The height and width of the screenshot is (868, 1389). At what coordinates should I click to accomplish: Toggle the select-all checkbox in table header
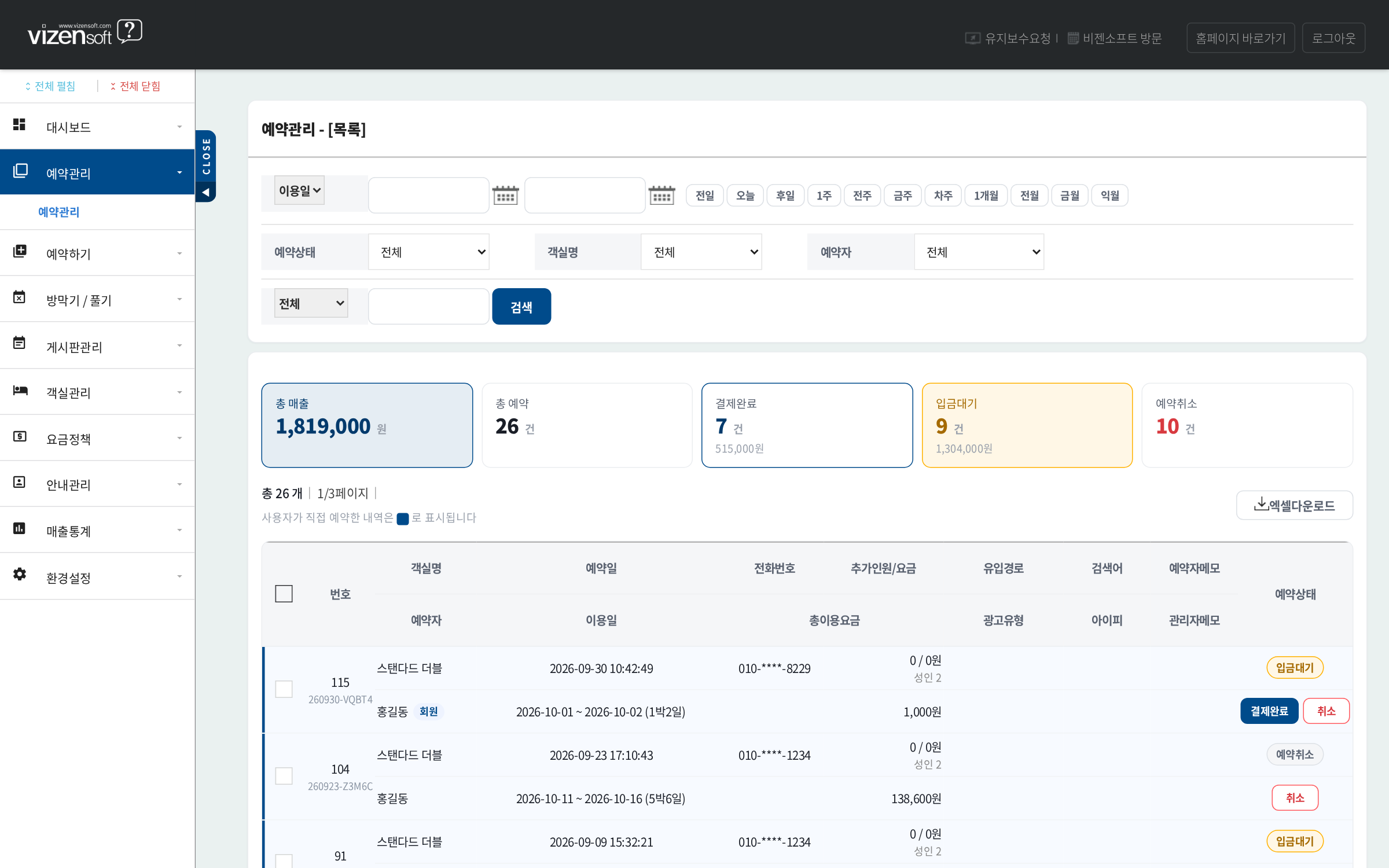click(284, 594)
